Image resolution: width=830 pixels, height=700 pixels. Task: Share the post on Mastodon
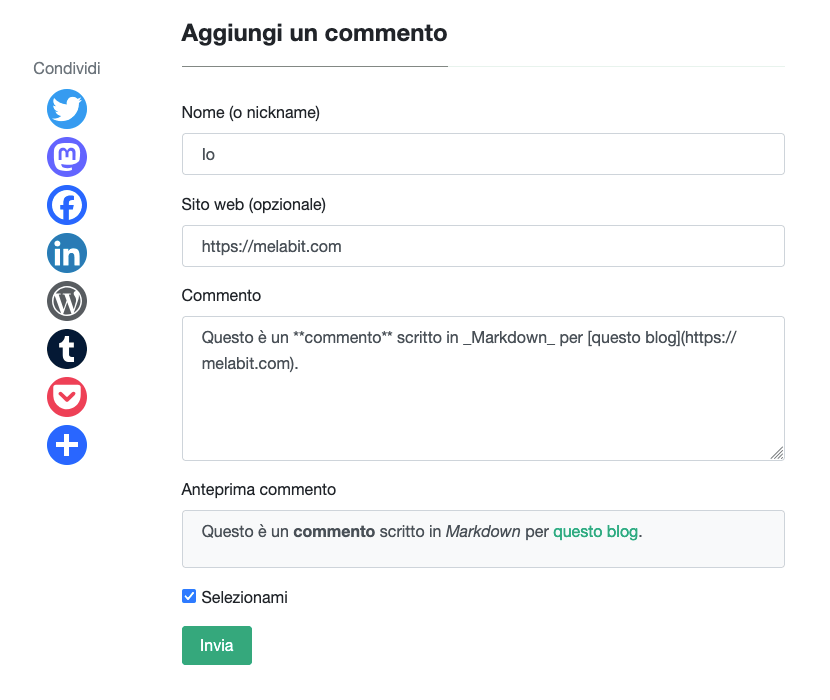(x=66, y=157)
